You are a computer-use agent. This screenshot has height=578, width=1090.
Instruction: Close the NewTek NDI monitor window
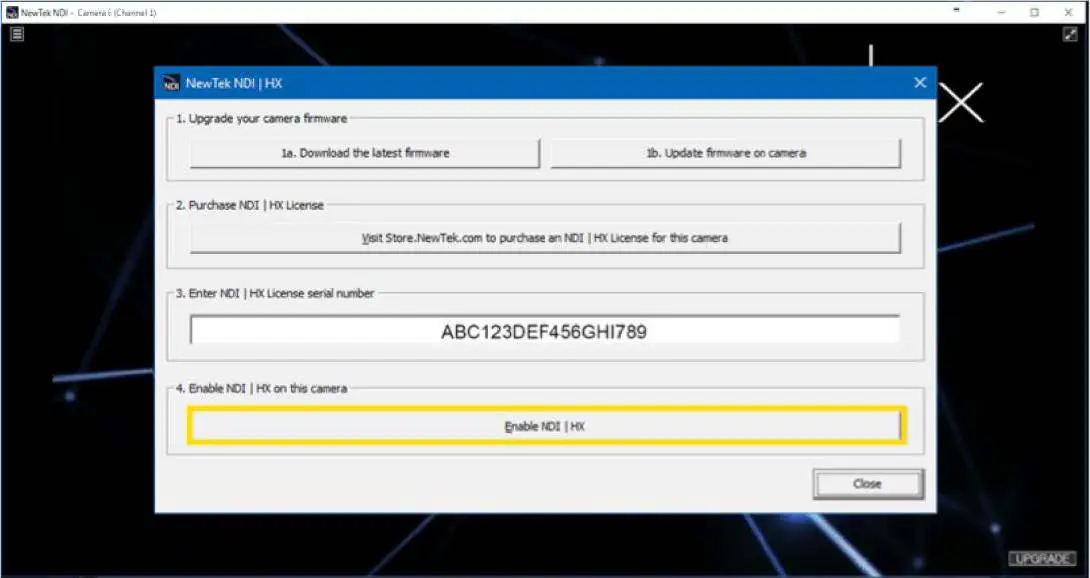click(x=1068, y=13)
